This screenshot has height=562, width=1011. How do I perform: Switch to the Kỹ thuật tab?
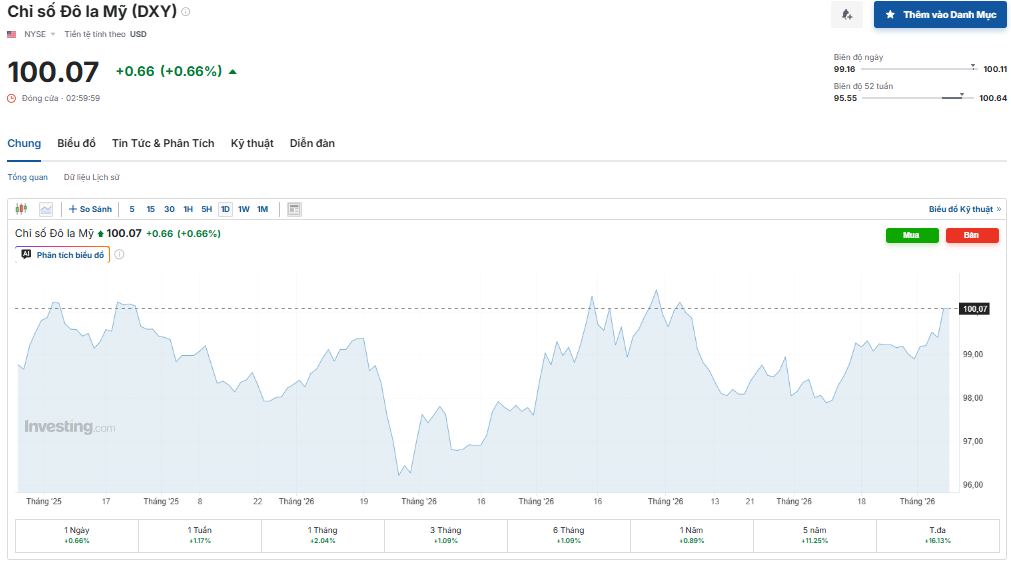252,143
